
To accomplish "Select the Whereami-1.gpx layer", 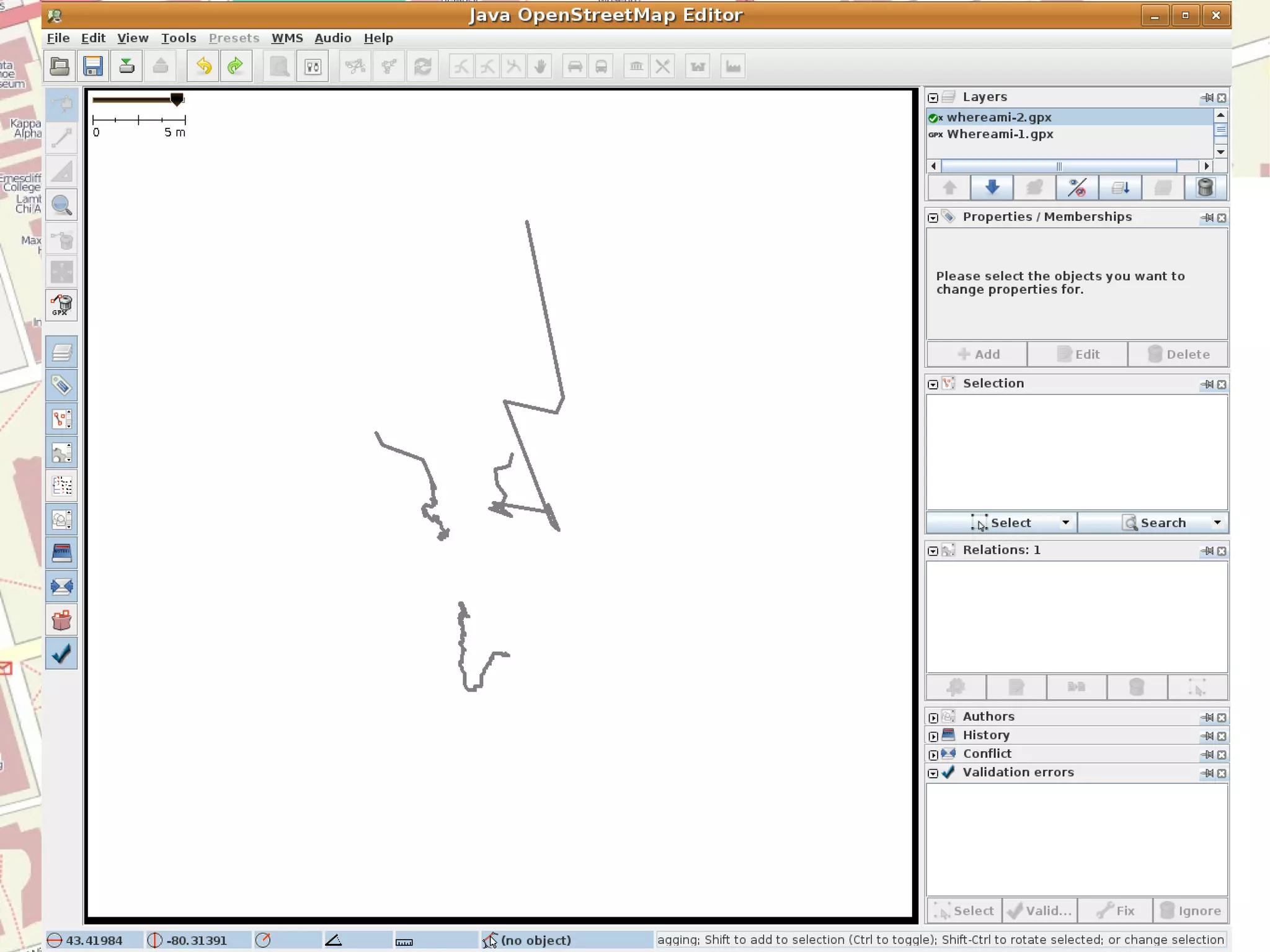I will pos(1000,134).
